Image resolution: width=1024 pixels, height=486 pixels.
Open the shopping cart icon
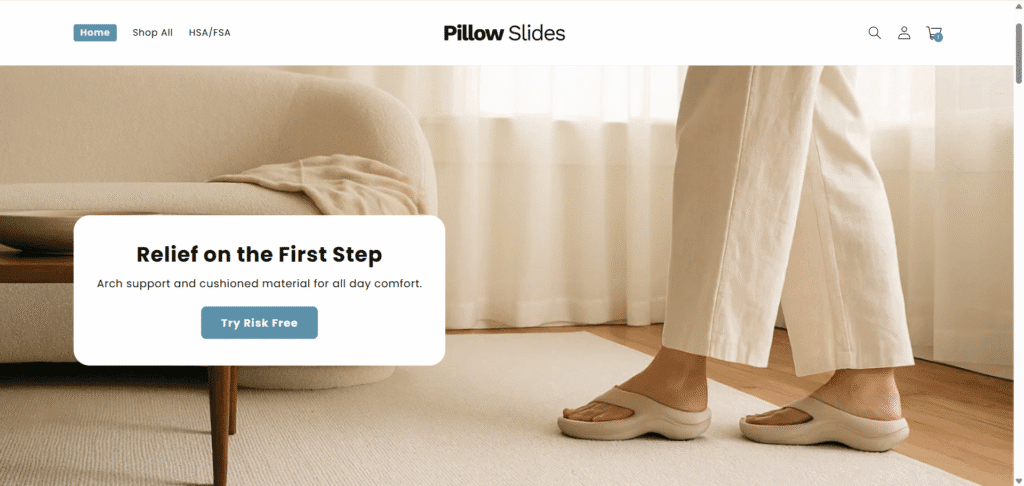click(x=934, y=33)
